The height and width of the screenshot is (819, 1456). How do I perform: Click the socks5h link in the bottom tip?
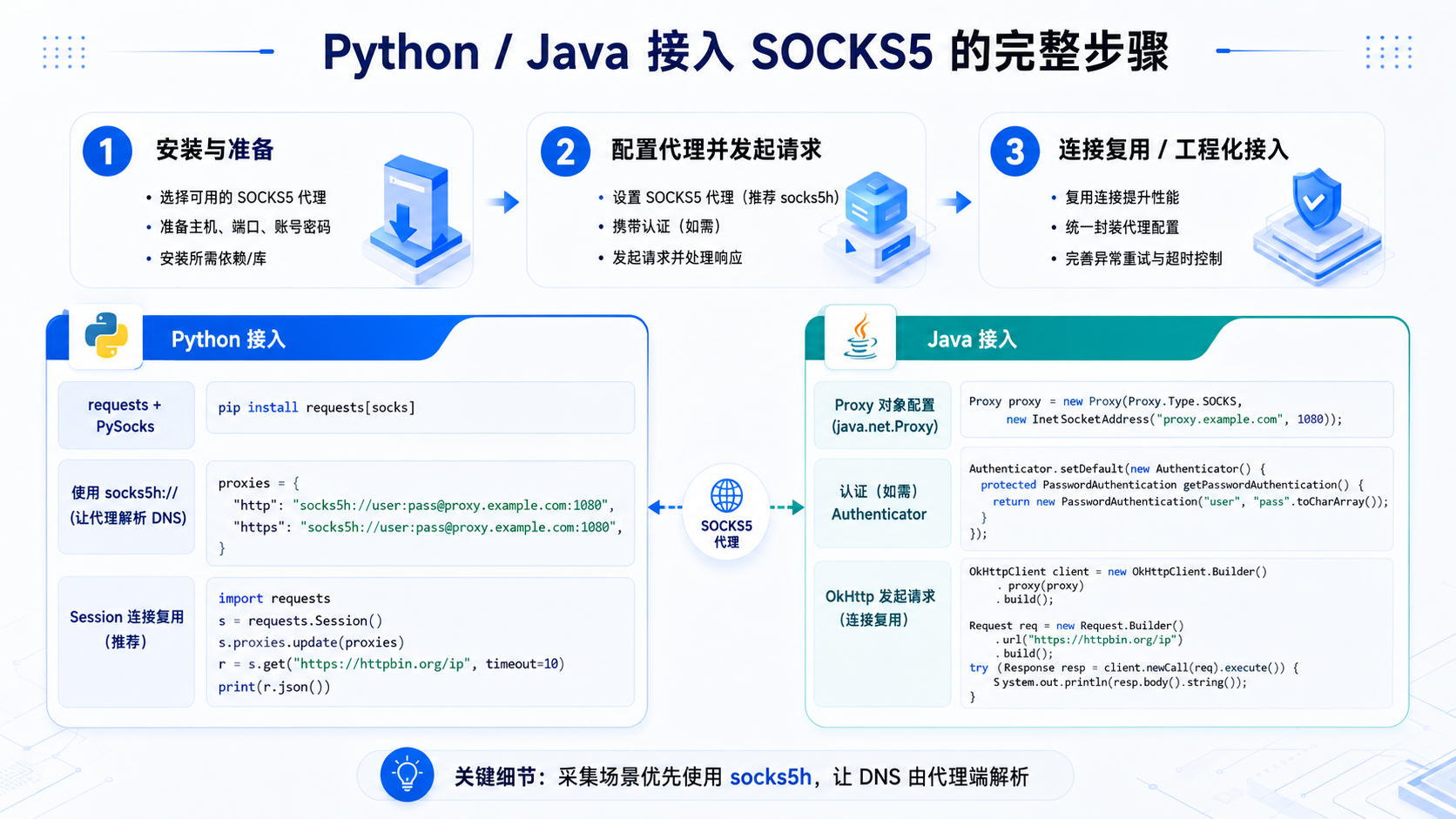771,776
